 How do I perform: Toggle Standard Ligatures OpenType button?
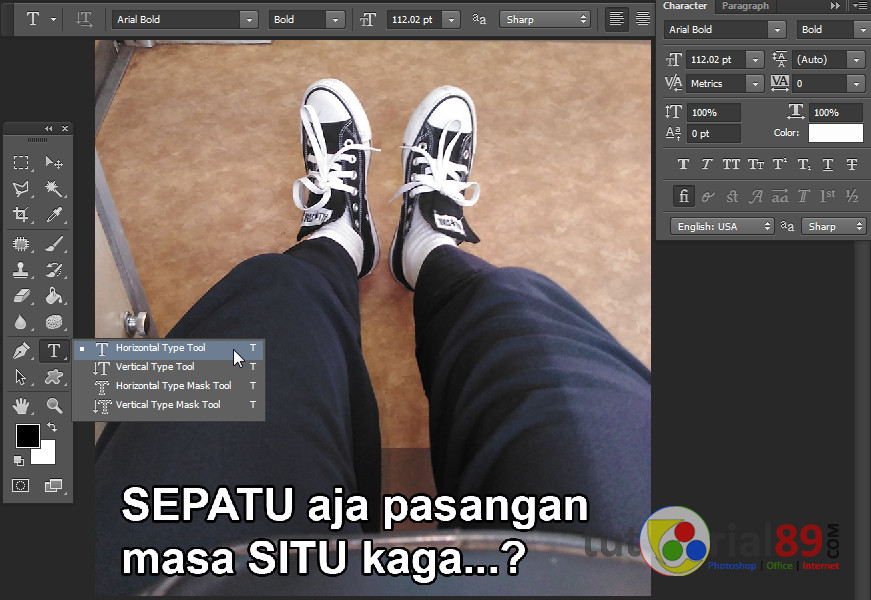[684, 196]
